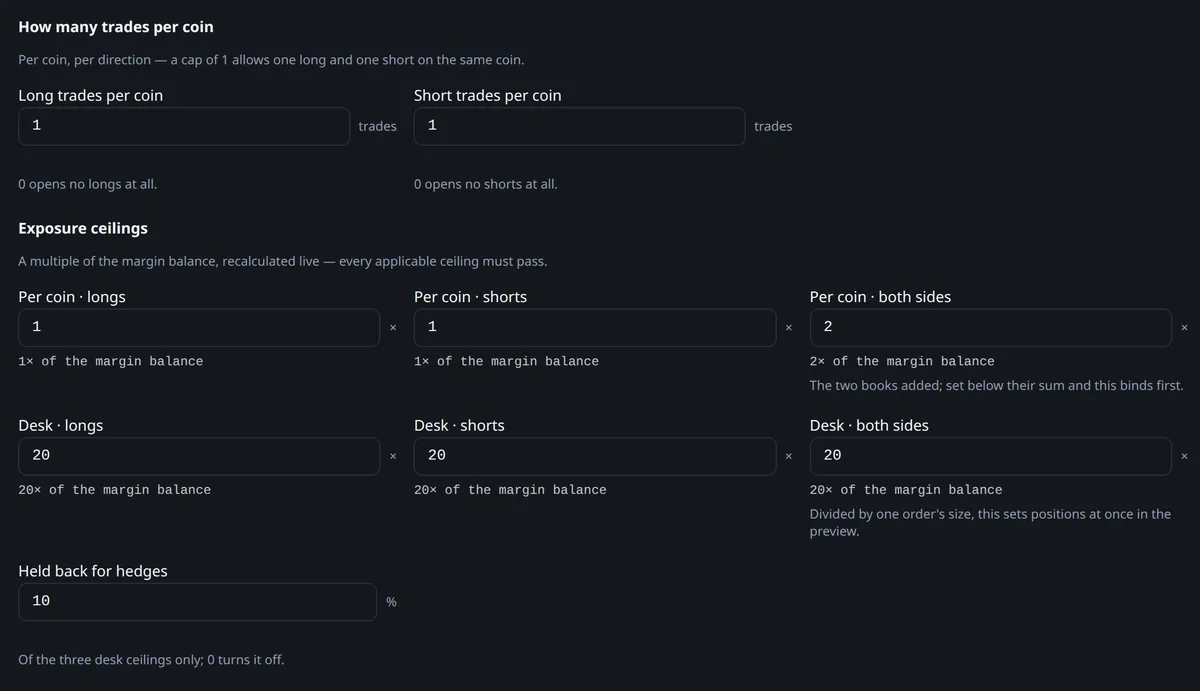Click the 'Desk · longs' label
Image resolution: width=1200 pixels, height=691 pixels.
(61, 425)
